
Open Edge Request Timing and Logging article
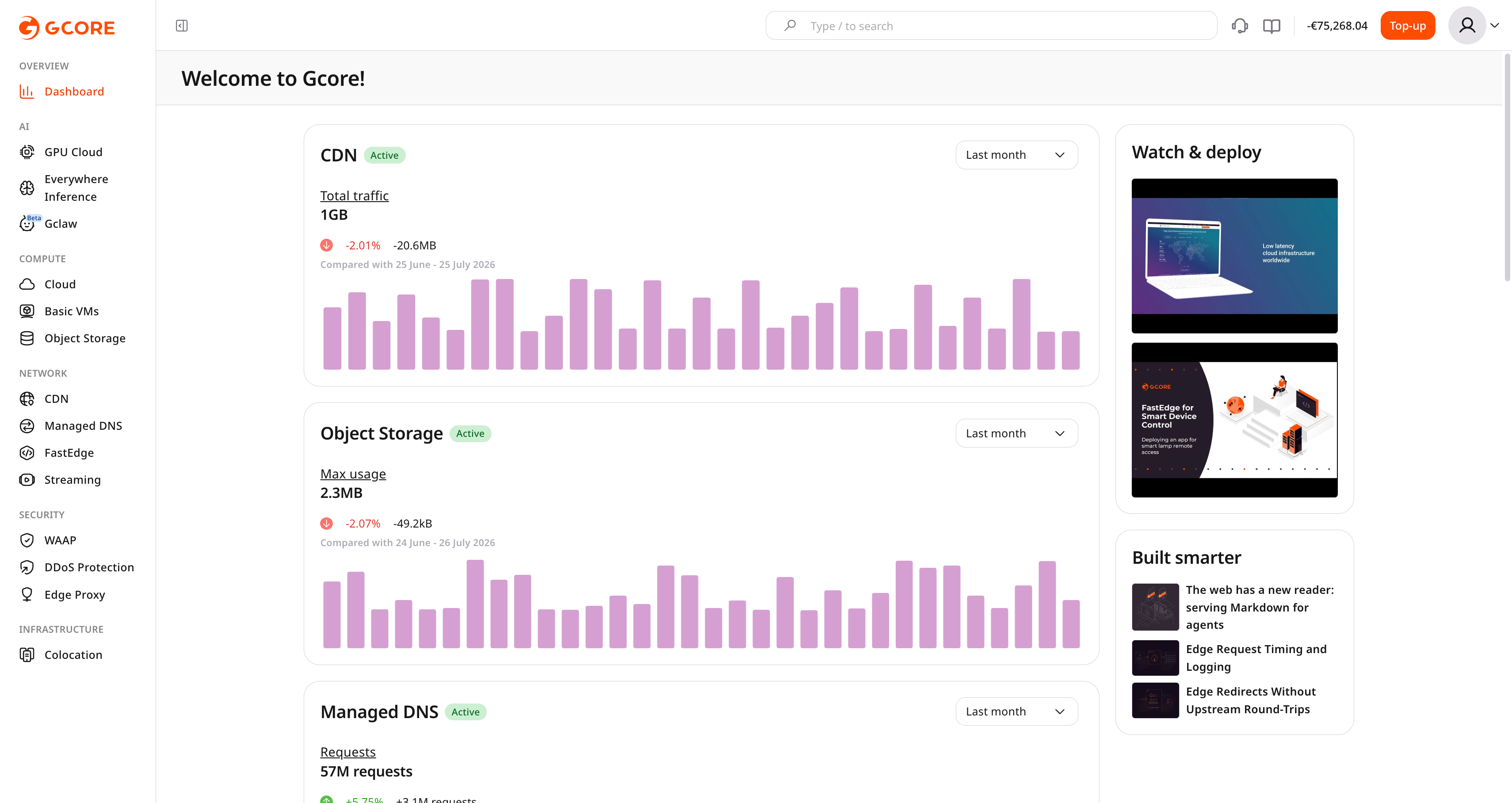tap(1256, 658)
